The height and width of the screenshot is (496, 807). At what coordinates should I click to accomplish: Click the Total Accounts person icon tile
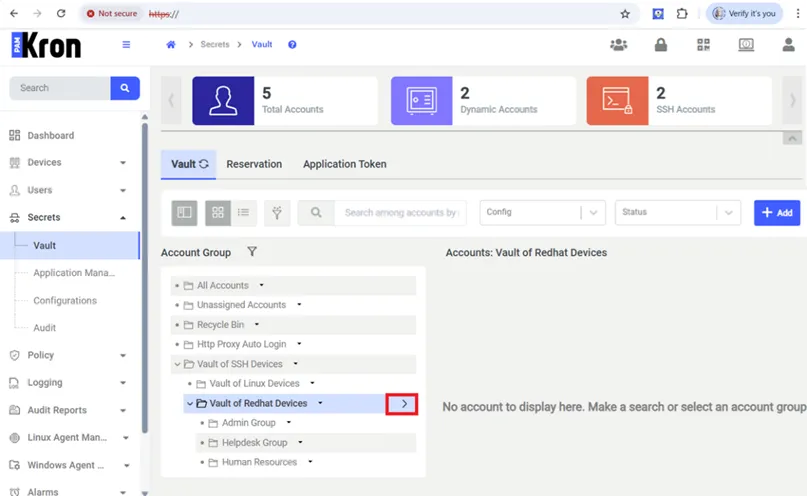pyautogui.click(x=223, y=101)
